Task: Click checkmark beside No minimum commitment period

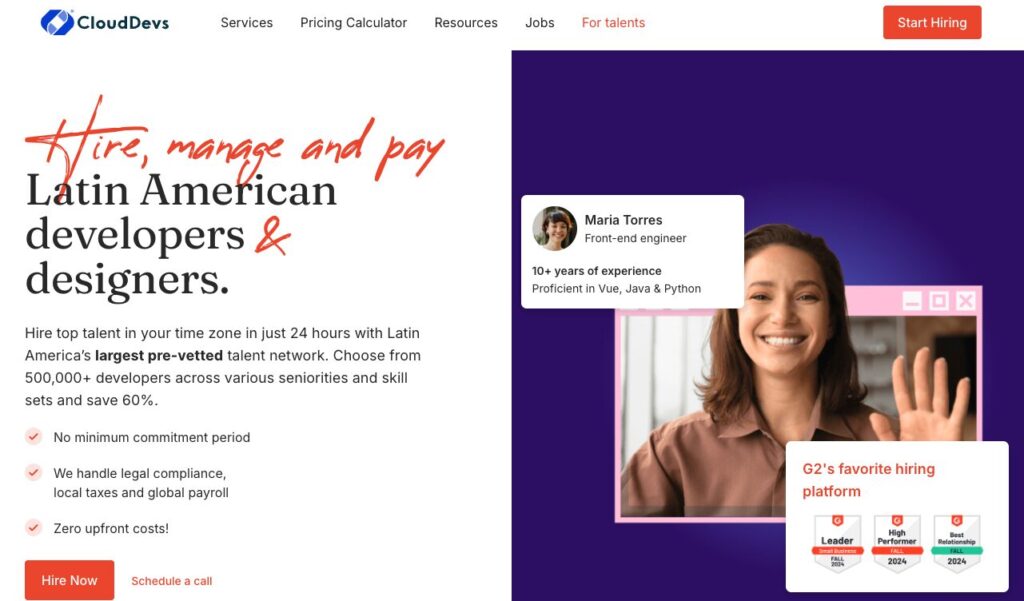Action: (33, 436)
